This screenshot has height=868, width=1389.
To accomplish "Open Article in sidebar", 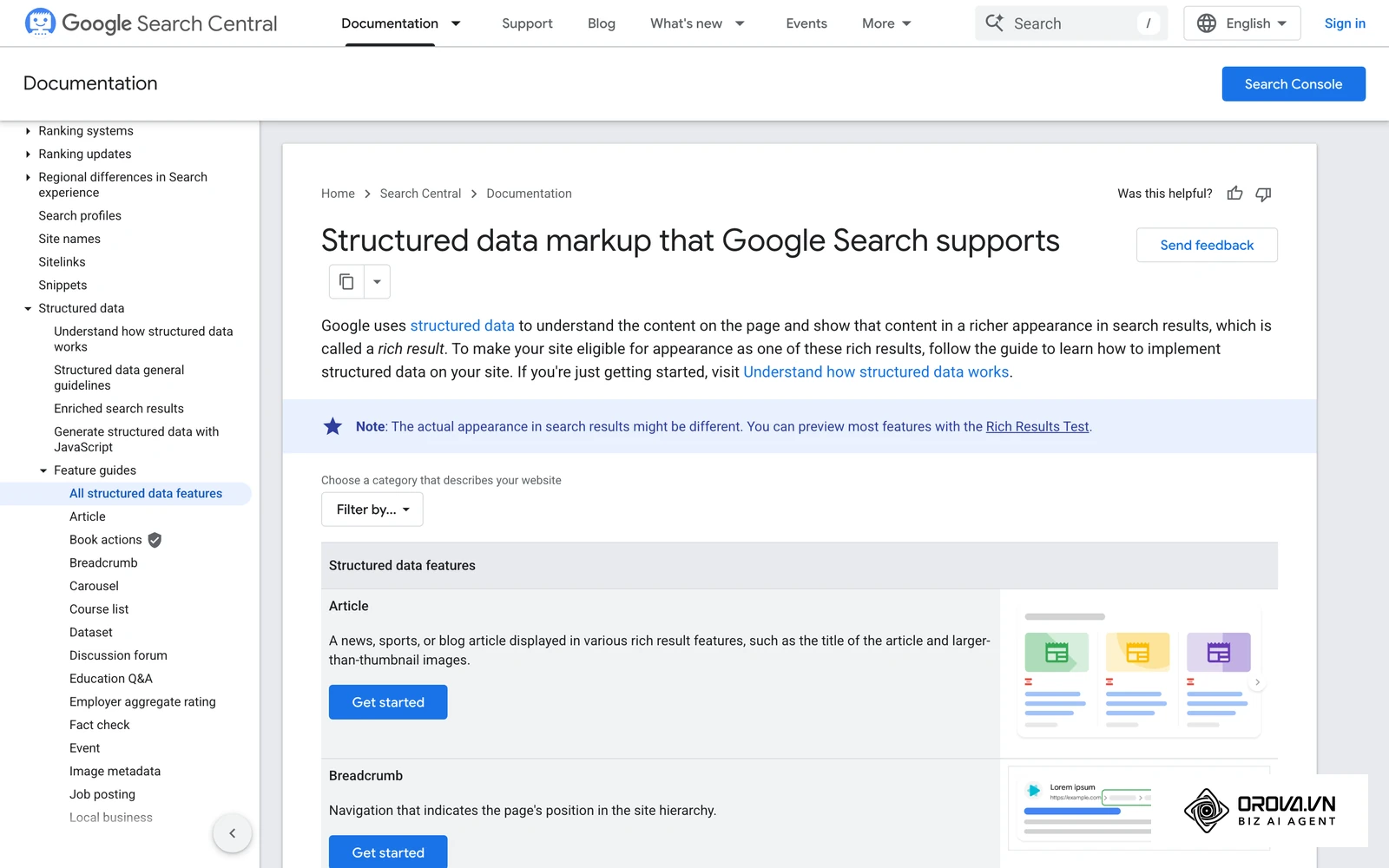I will pos(88,516).
